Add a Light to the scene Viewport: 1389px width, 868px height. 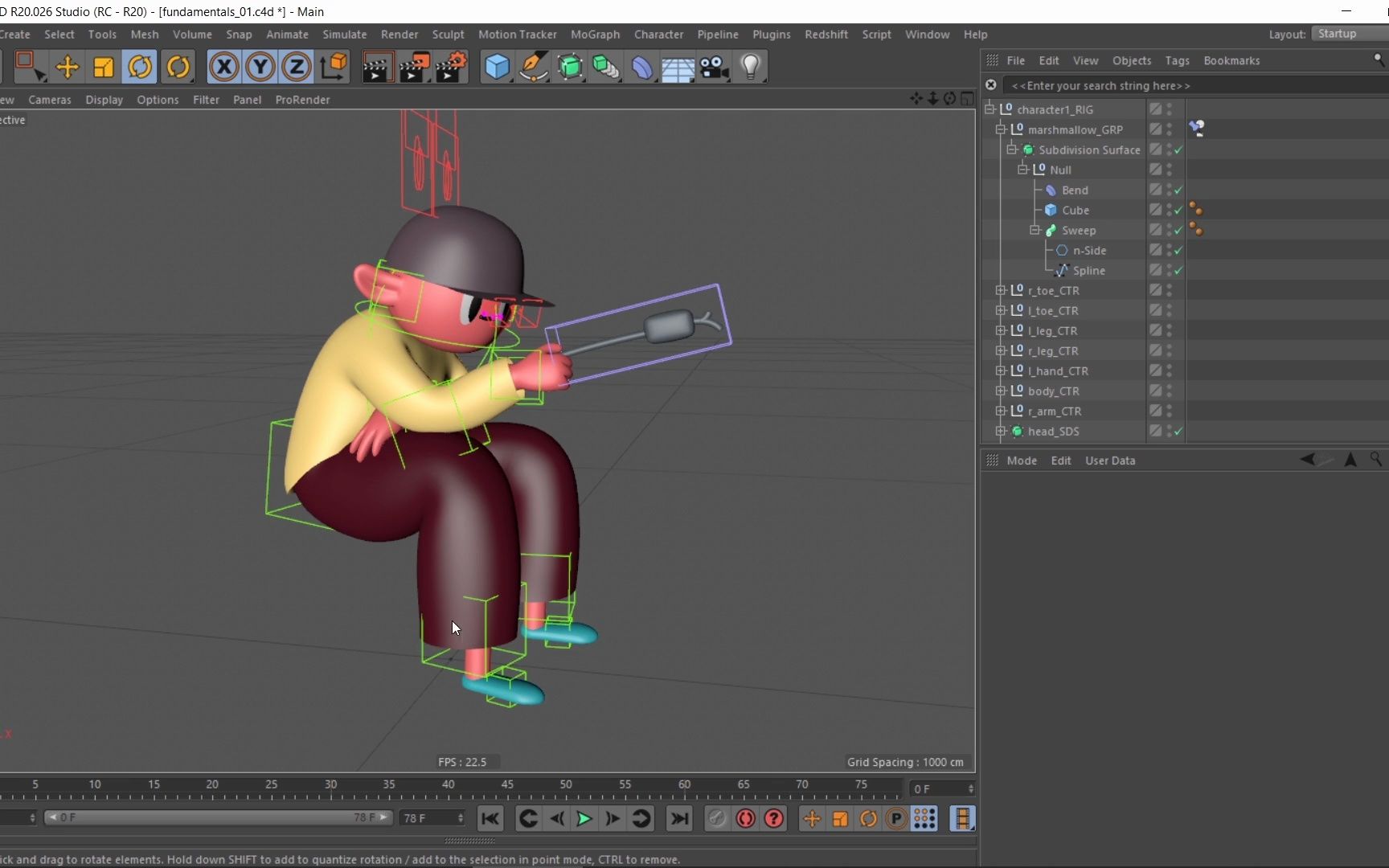click(751, 67)
